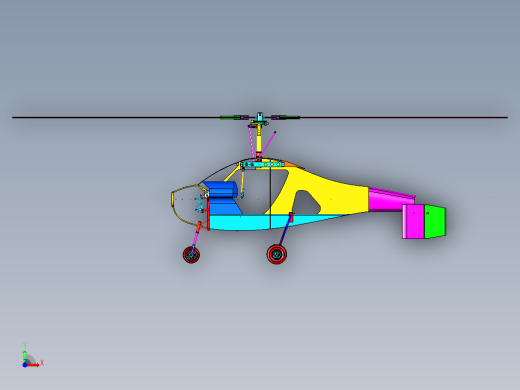Click the right main rotor blade
This screenshot has width=520, height=390.
[403, 117]
